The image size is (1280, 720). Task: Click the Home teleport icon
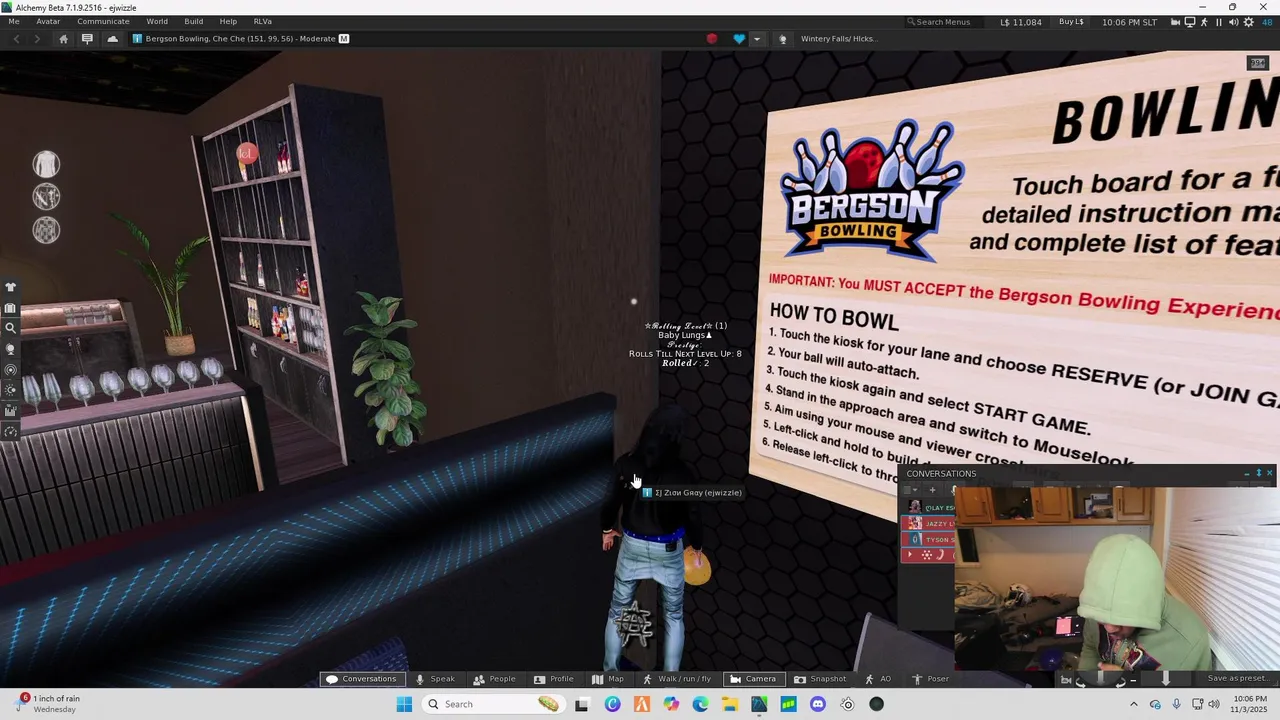(63, 39)
